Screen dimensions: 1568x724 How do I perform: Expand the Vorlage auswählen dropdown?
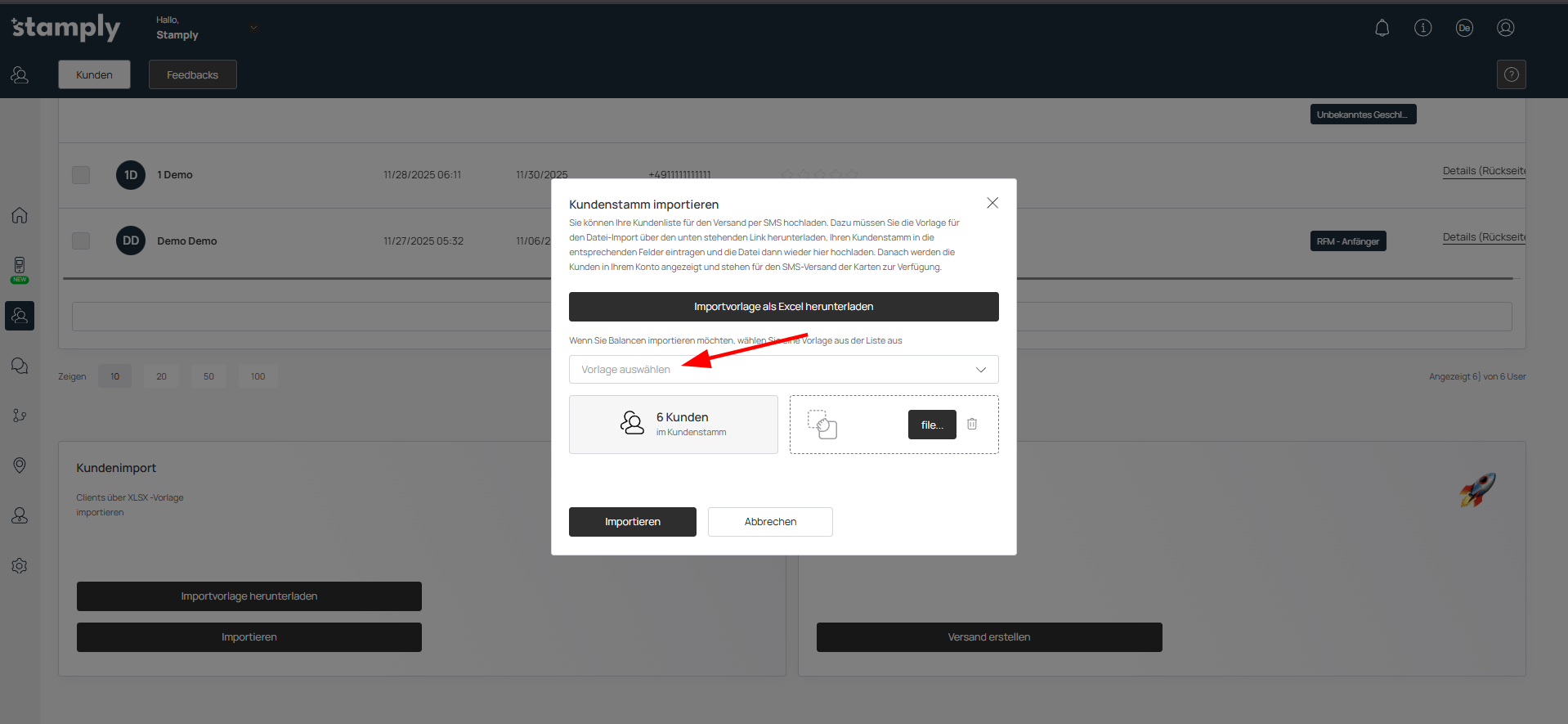click(783, 370)
